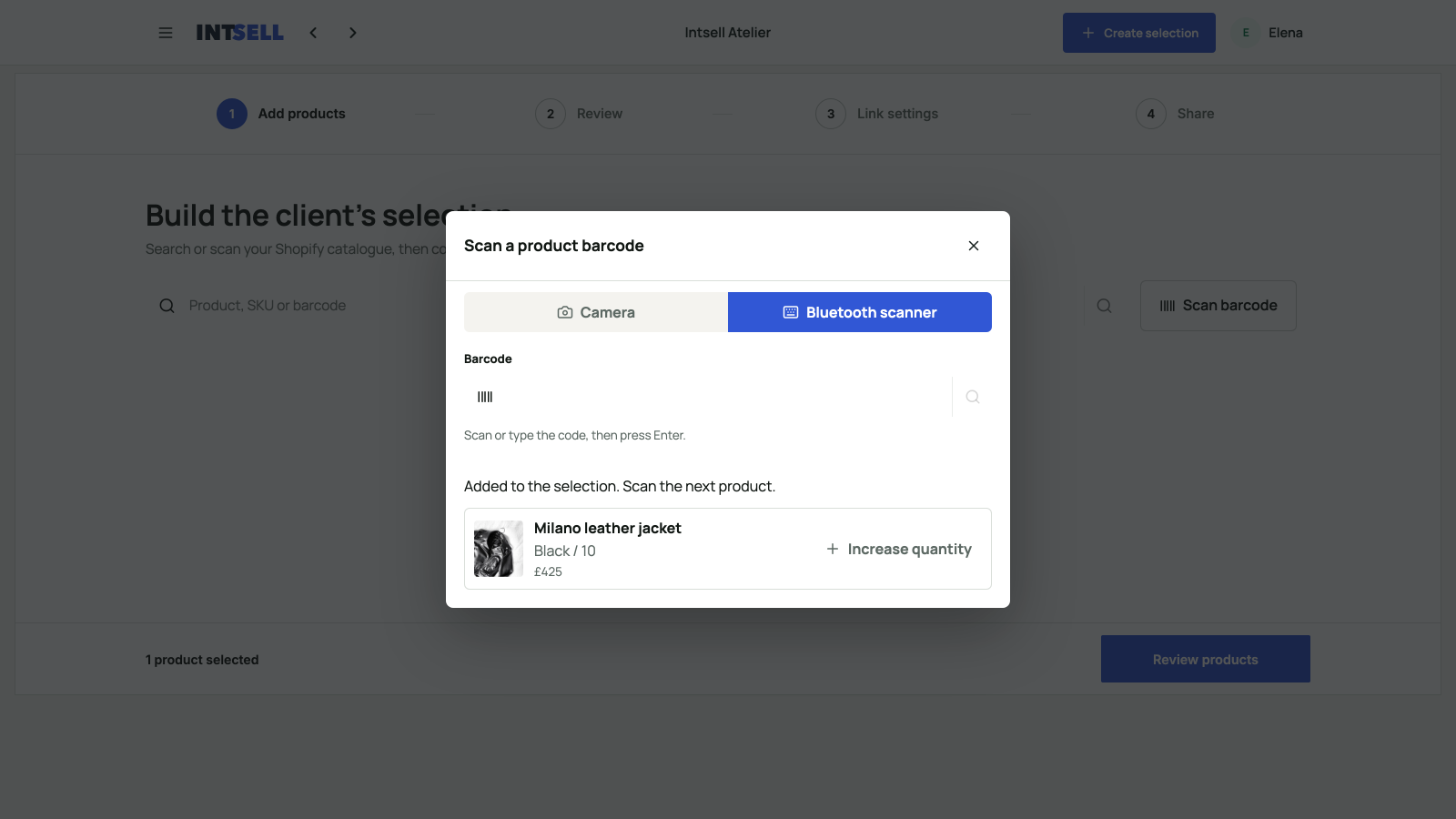The image size is (1456, 819).
Task: Click the barcode lookup search icon
Action: [x=973, y=397]
